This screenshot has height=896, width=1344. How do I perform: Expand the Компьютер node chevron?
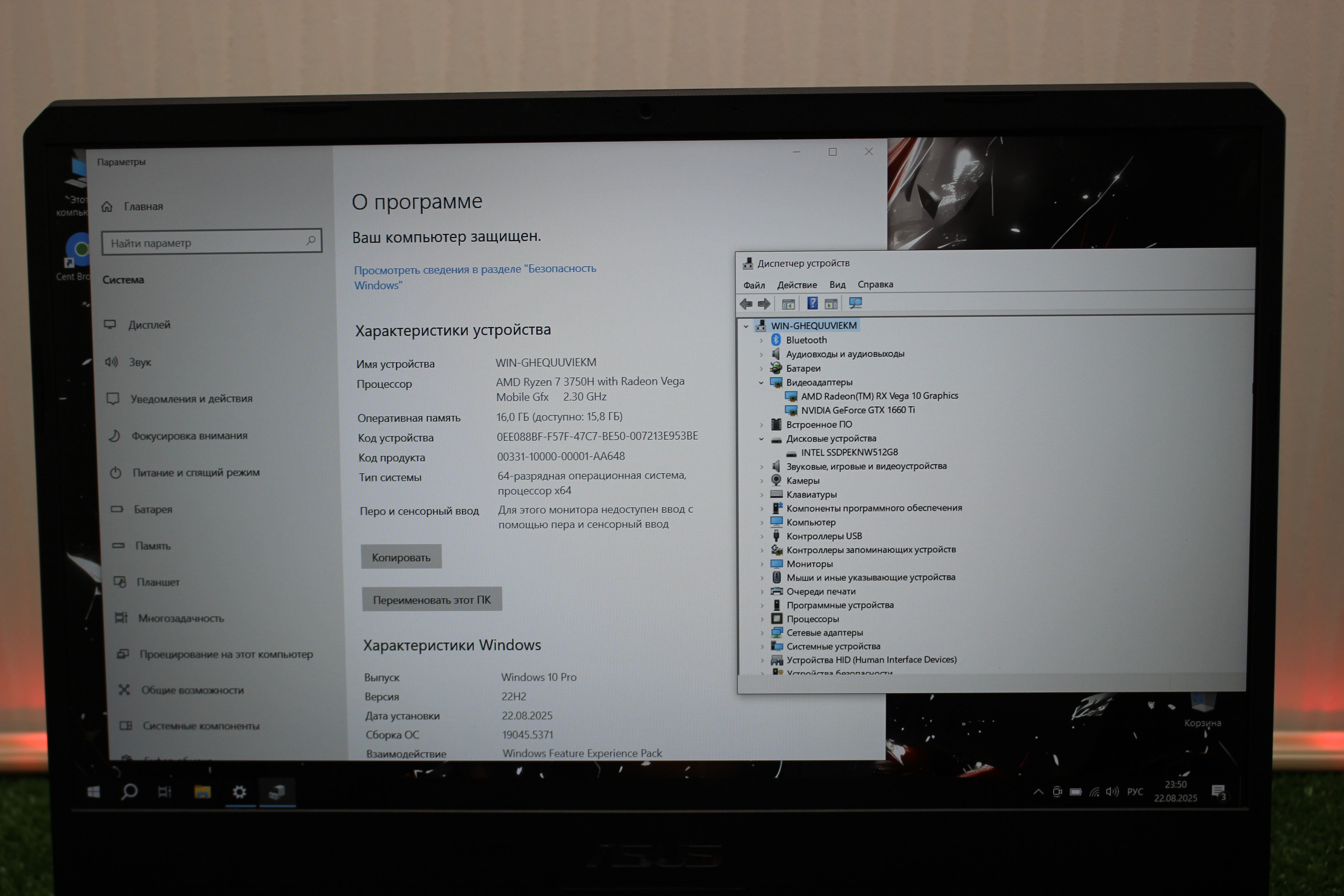click(762, 522)
